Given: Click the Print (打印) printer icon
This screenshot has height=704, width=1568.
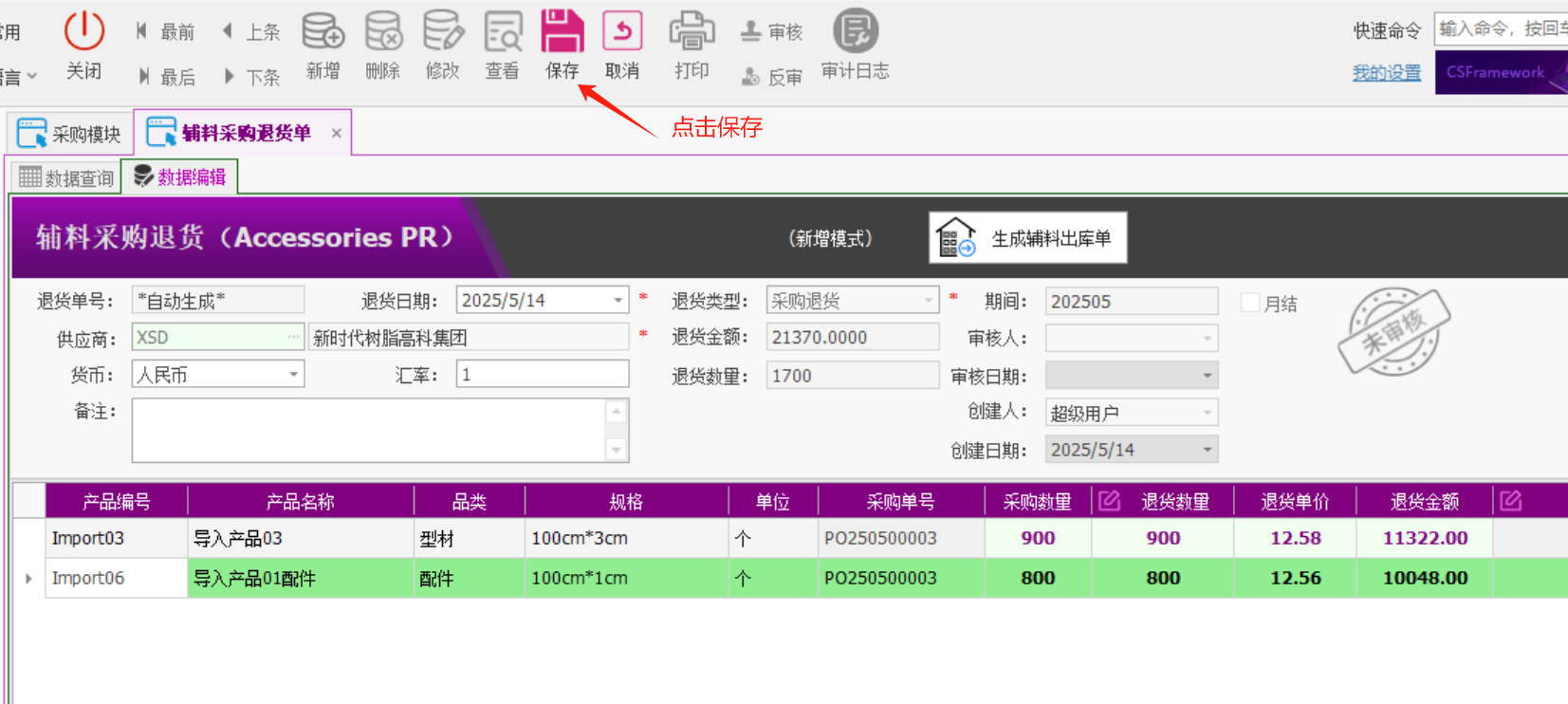Looking at the screenshot, I should [x=692, y=32].
